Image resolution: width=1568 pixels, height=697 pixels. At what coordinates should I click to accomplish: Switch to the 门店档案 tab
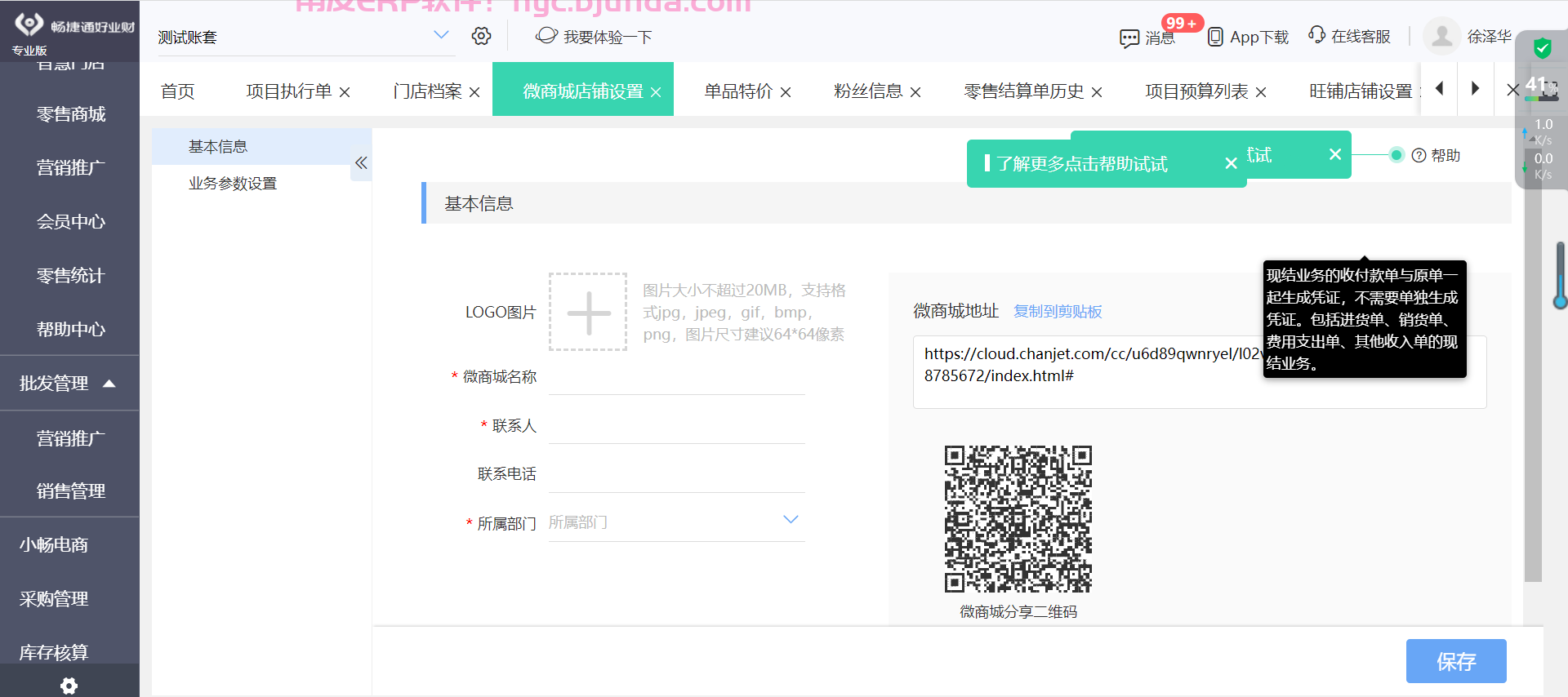(x=427, y=91)
